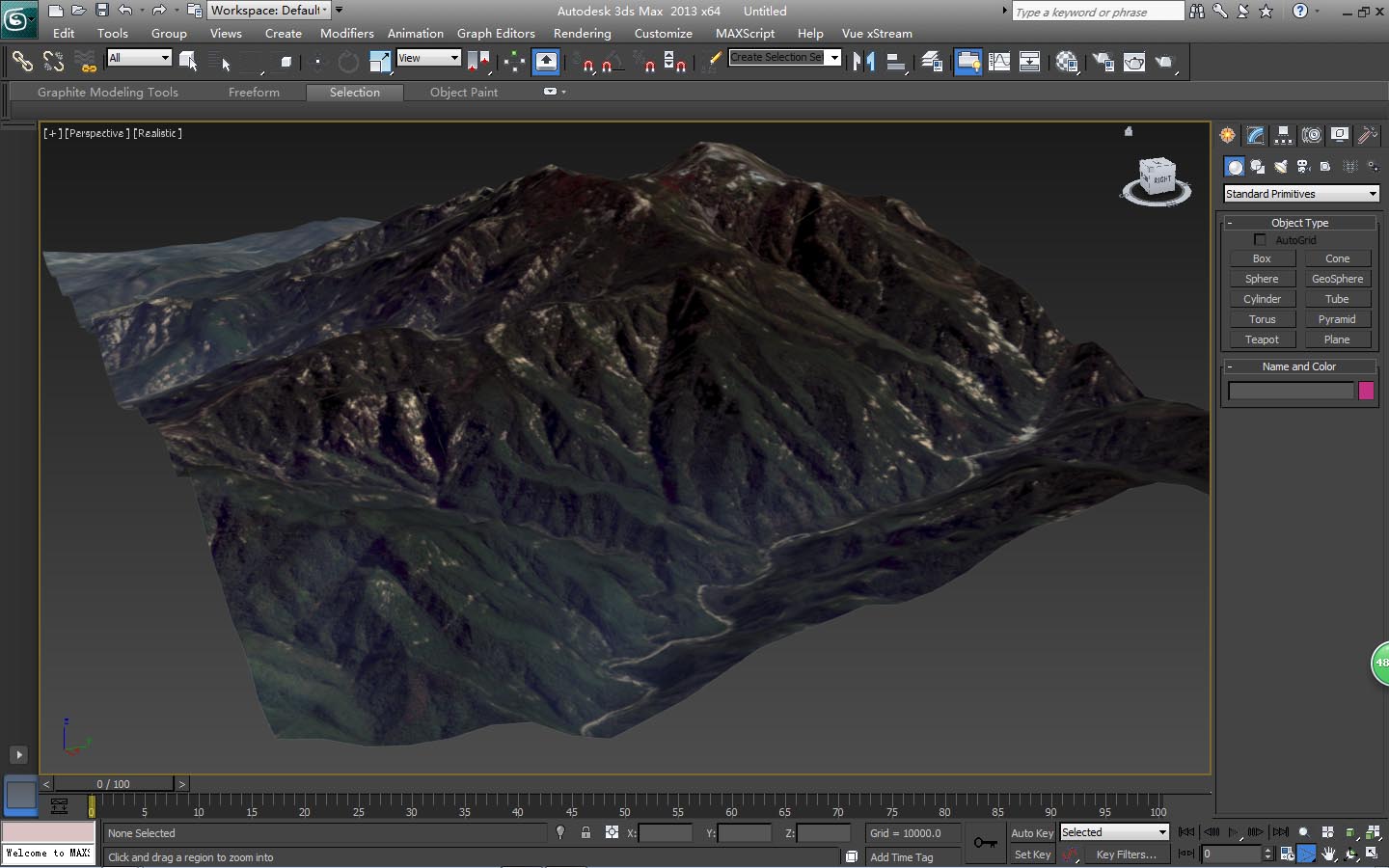
Task: Open the Modifiers menu
Action: [x=346, y=33]
